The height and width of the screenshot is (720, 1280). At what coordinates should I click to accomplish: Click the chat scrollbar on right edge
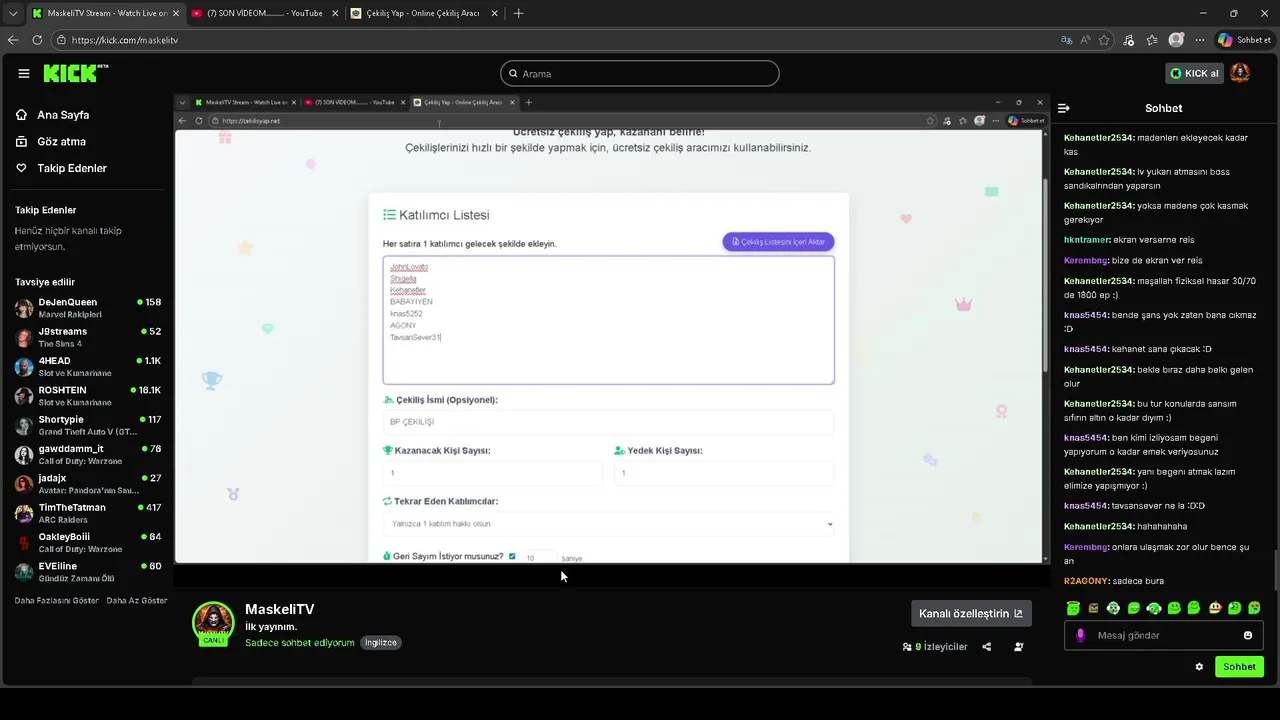tap(1275, 570)
